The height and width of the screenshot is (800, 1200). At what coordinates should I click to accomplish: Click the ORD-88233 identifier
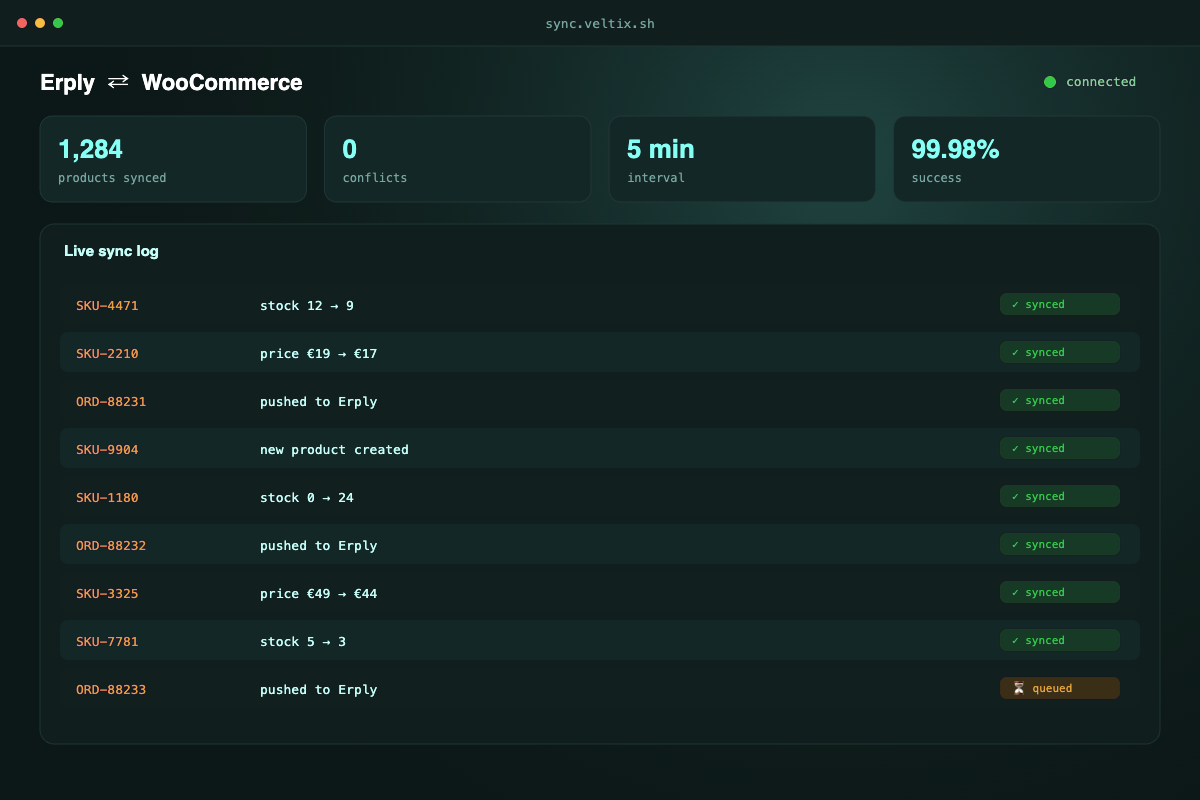click(111, 690)
